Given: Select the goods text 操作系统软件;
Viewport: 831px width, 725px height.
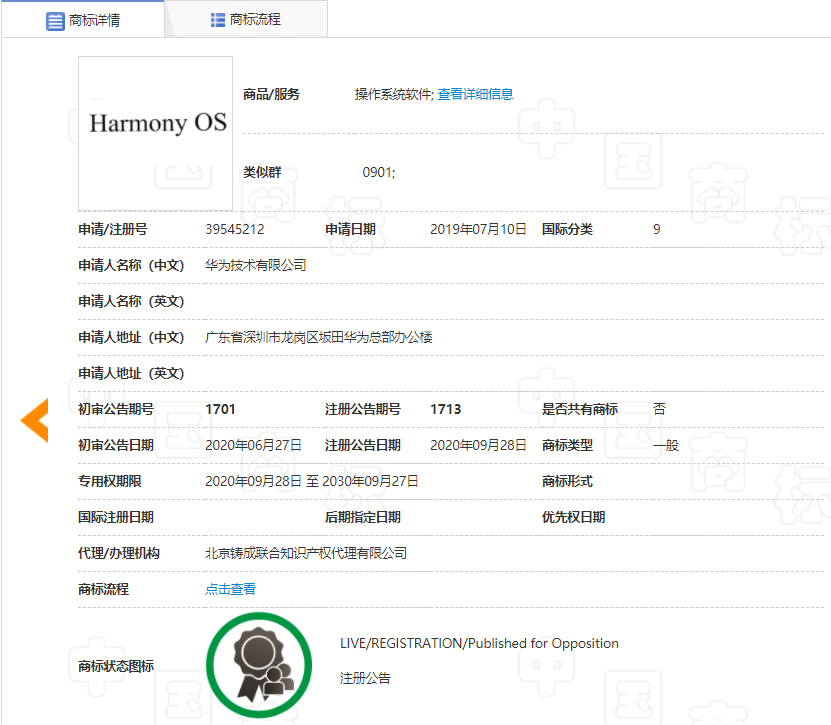Looking at the screenshot, I should click(394, 94).
